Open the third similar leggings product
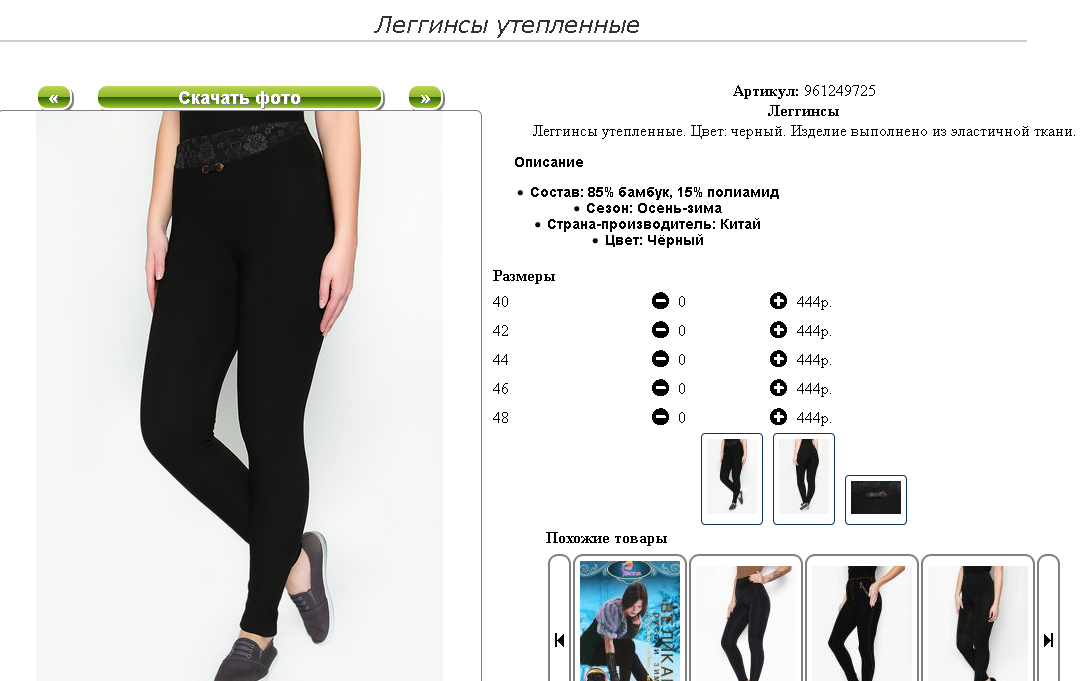This screenshot has width=1092, height=681. point(861,620)
